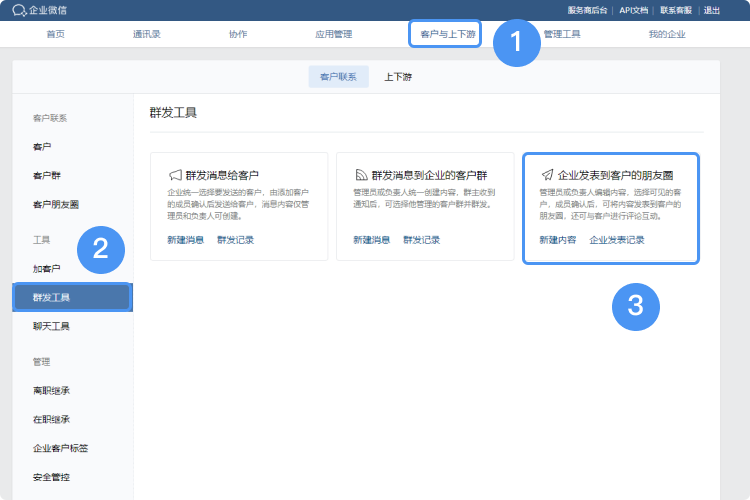Select 群发工具 in the left sidebar
Image resolution: width=750 pixels, height=500 pixels.
(52, 298)
